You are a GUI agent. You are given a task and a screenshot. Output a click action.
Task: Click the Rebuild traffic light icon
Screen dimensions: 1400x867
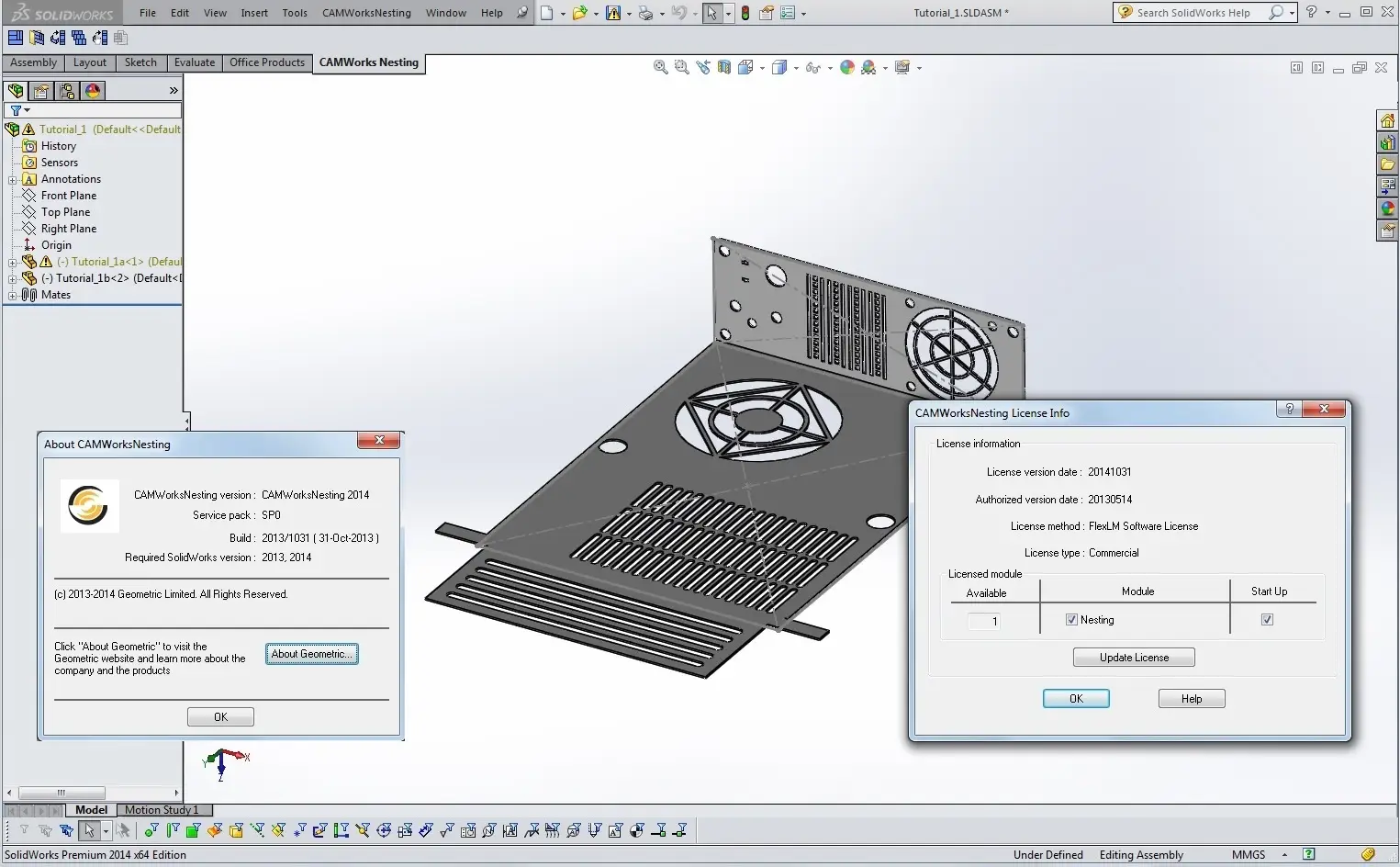745,13
